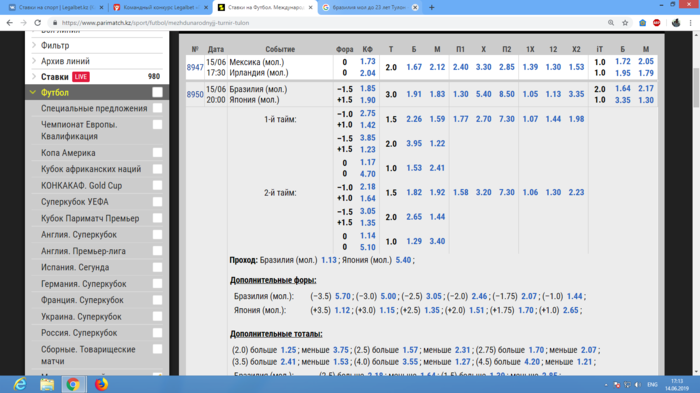Click ENG language indicator in tray
The width and height of the screenshot is (700, 393).
click(x=652, y=385)
